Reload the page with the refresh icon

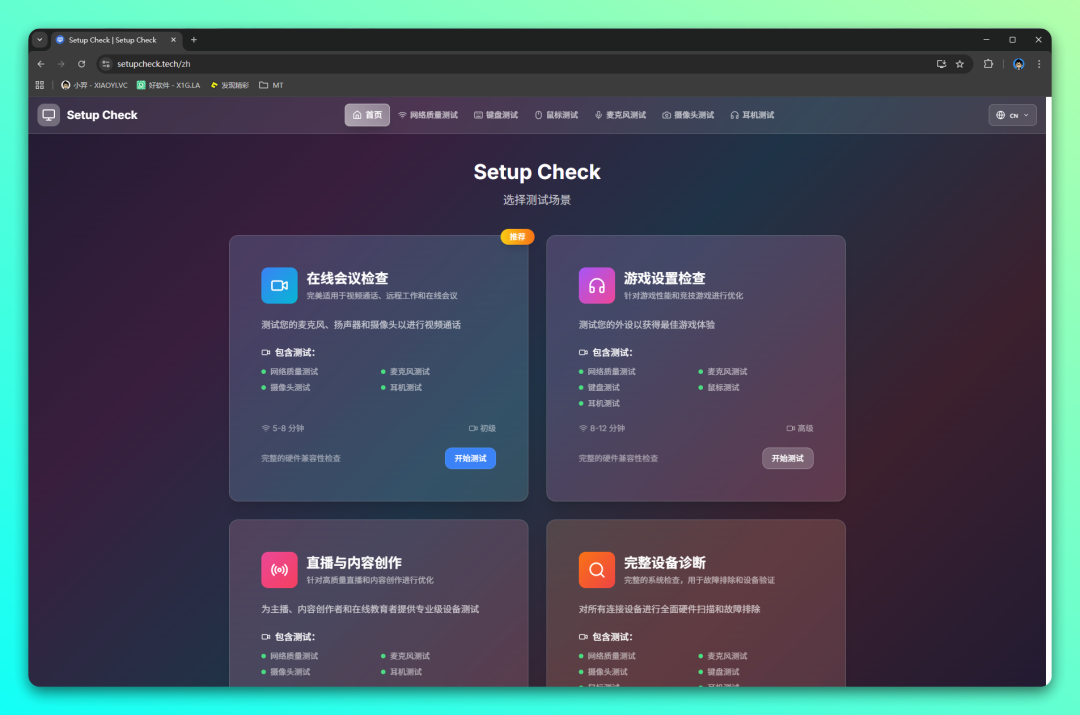pos(82,64)
